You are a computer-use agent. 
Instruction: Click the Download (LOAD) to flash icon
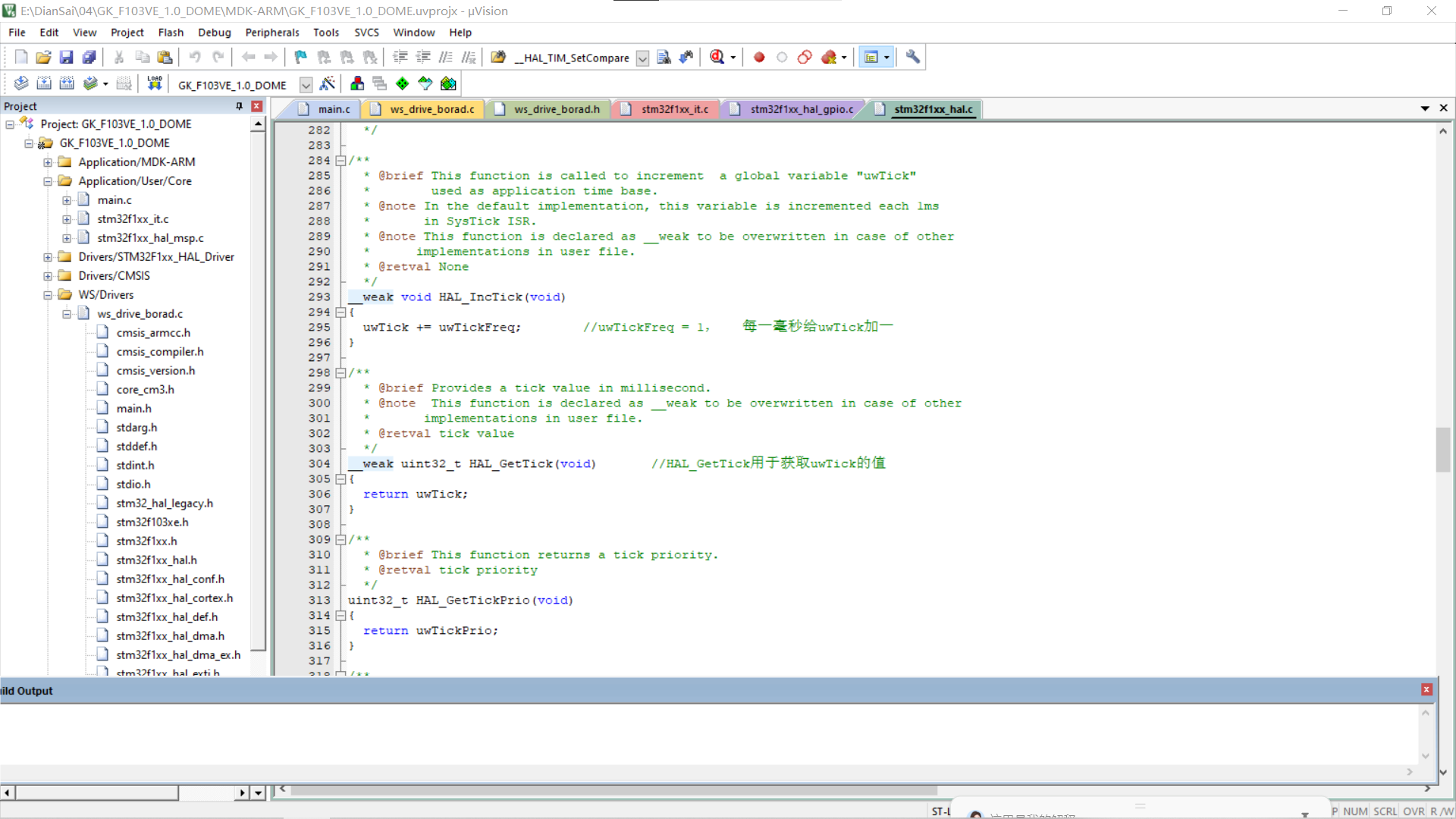coord(155,83)
